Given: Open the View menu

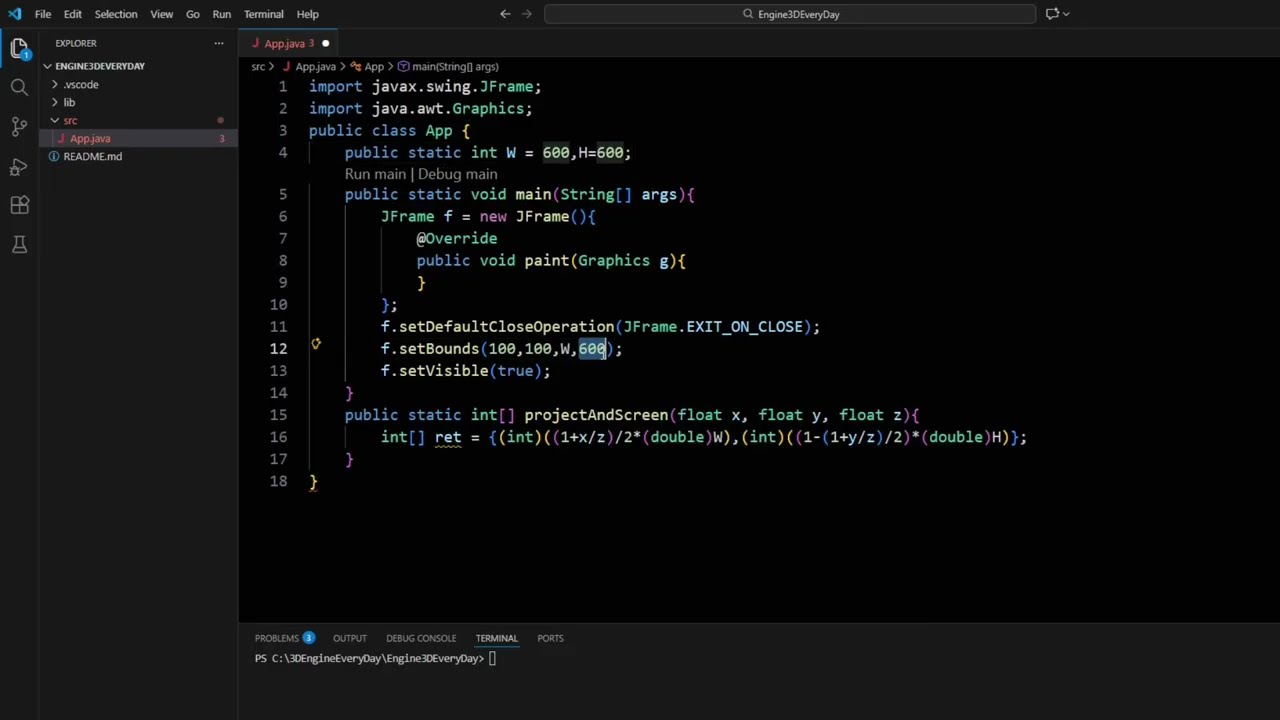Looking at the screenshot, I should click(x=161, y=14).
